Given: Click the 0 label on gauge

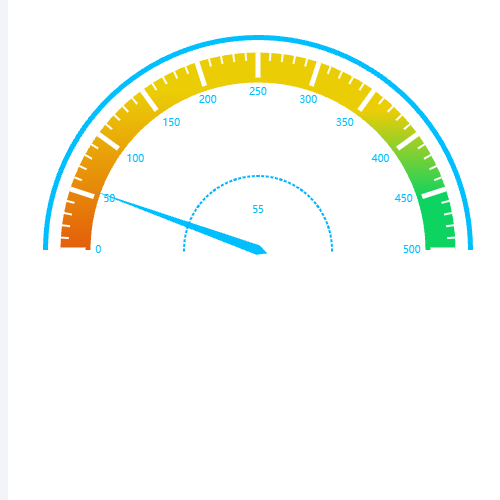Looking at the screenshot, I should point(98,249).
